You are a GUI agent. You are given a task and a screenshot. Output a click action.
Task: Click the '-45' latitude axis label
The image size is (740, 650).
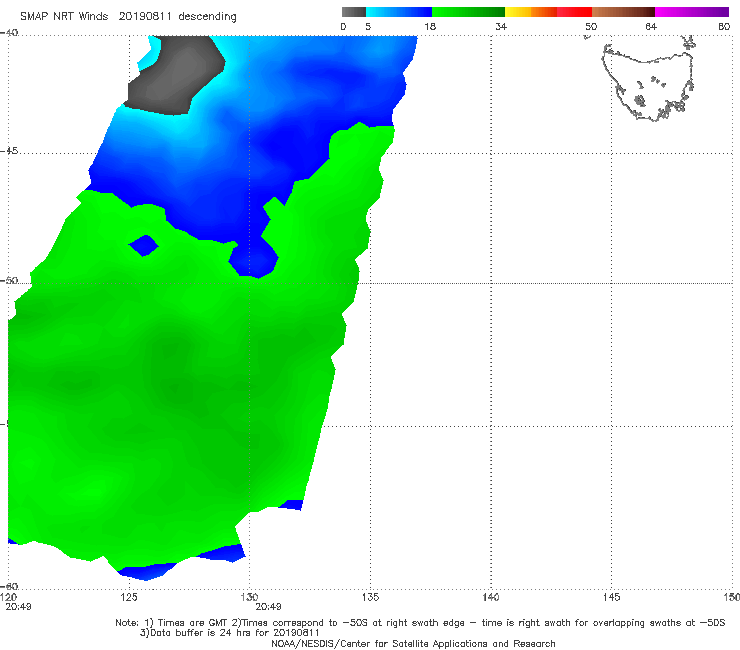pos(9,151)
